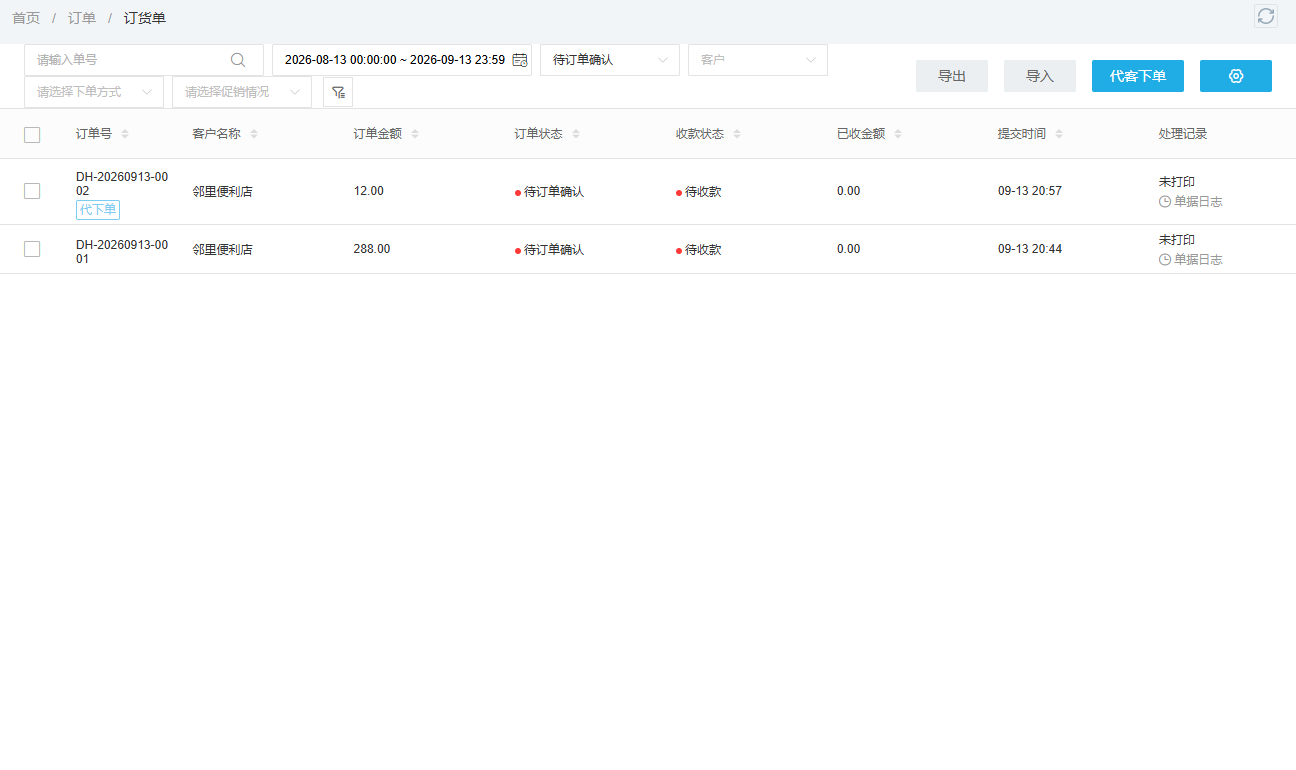1296x770 pixels.
Task: Click order amount 12.00
Action: 369,191
